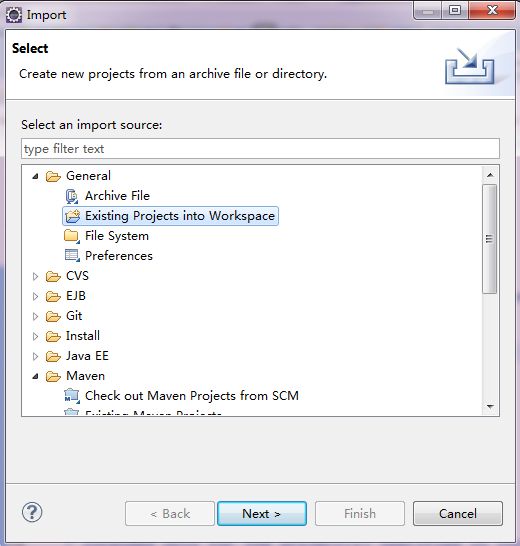Open help via question mark icon

pos(32,513)
